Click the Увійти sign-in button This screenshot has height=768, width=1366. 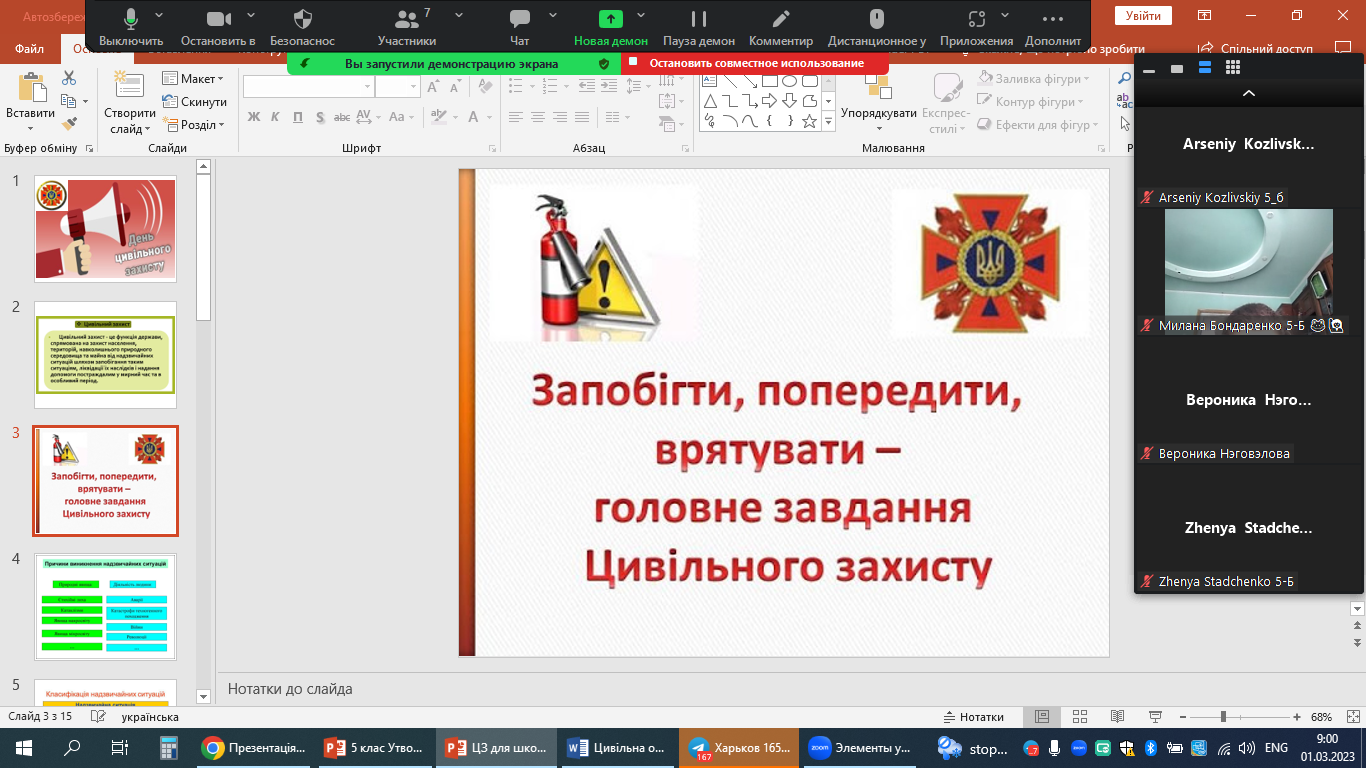click(x=1144, y=16)
